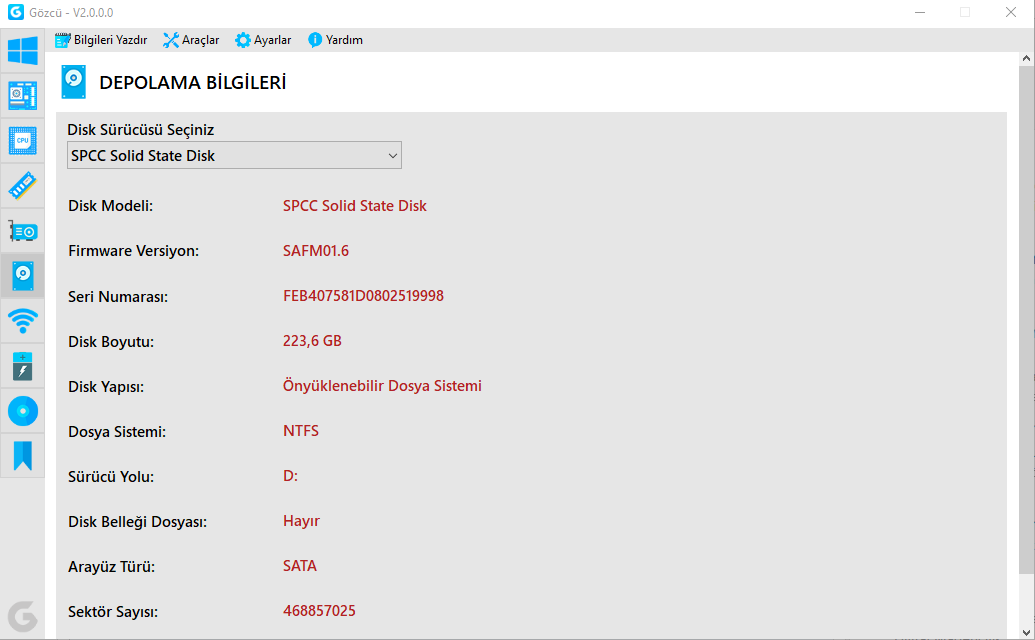1035x640 pixels.
Task: Open the Wi-Fi network info sidebar icon
Action: pos(22,321)
